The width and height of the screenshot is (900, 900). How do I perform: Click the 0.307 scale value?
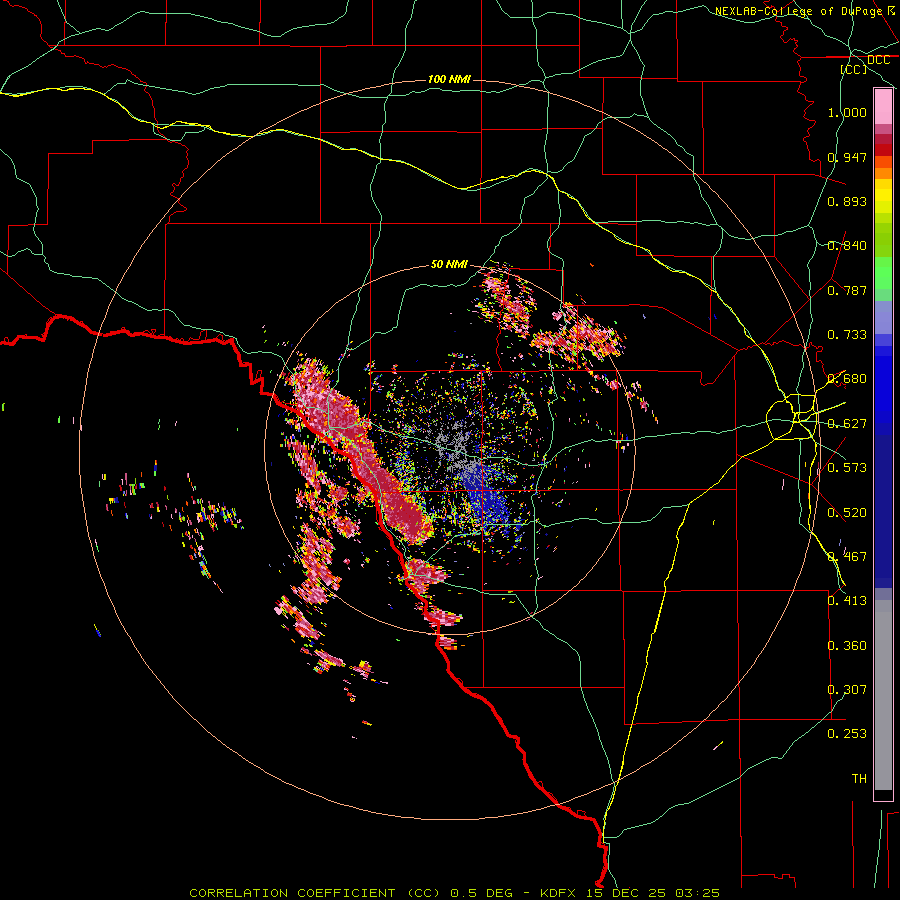847,690
